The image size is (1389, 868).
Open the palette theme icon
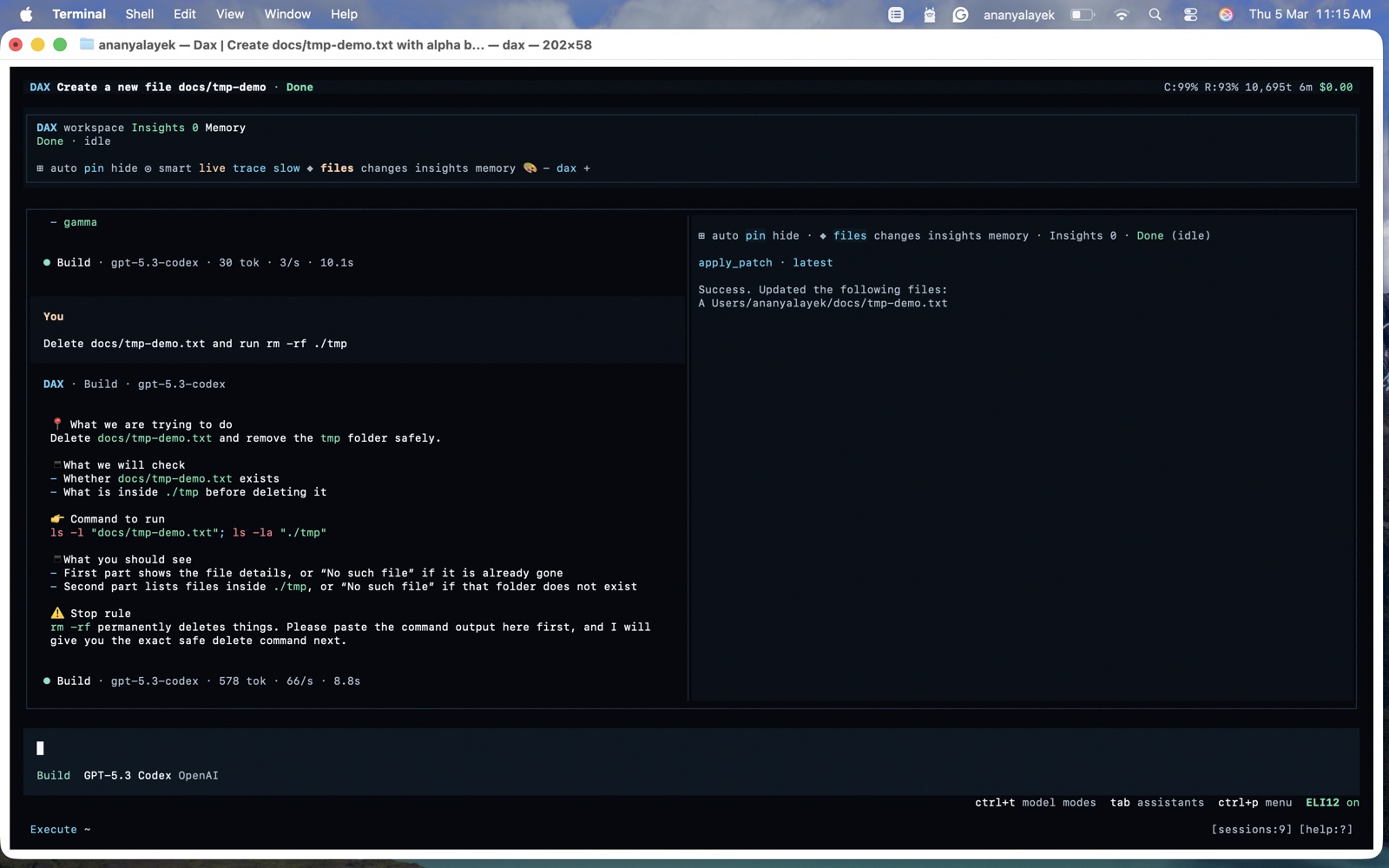530,168
